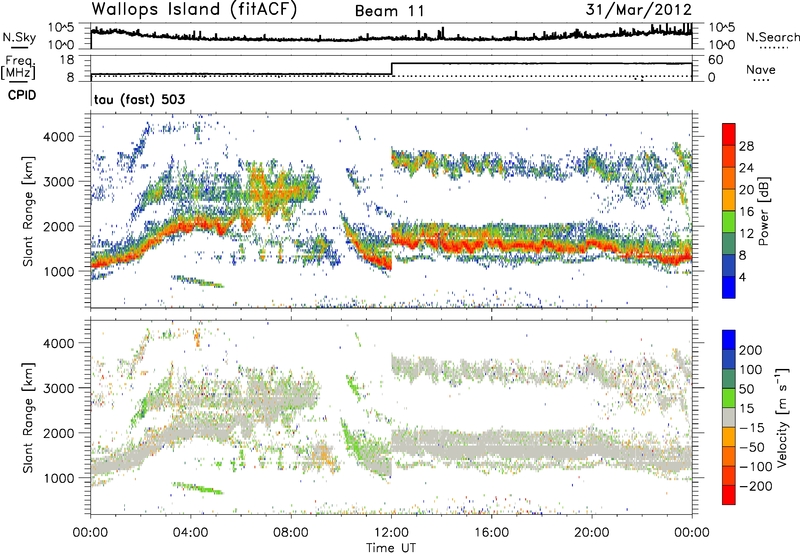The image size is (800, 554).
Task: Click the date 31/Mar/2012
Action: tap(639, 10)
